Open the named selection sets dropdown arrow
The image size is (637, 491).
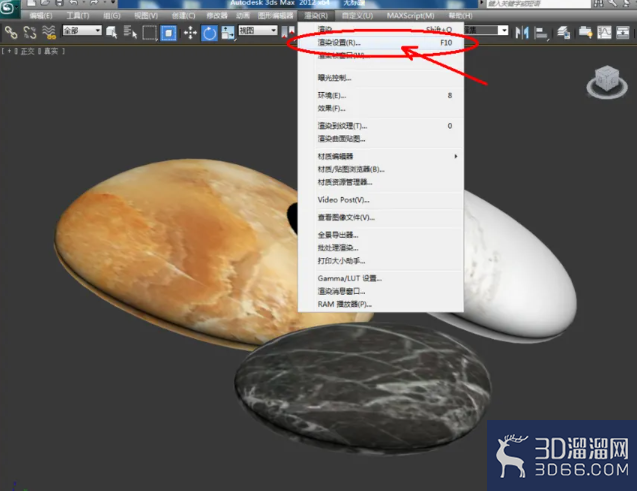(x=504, y=30)
